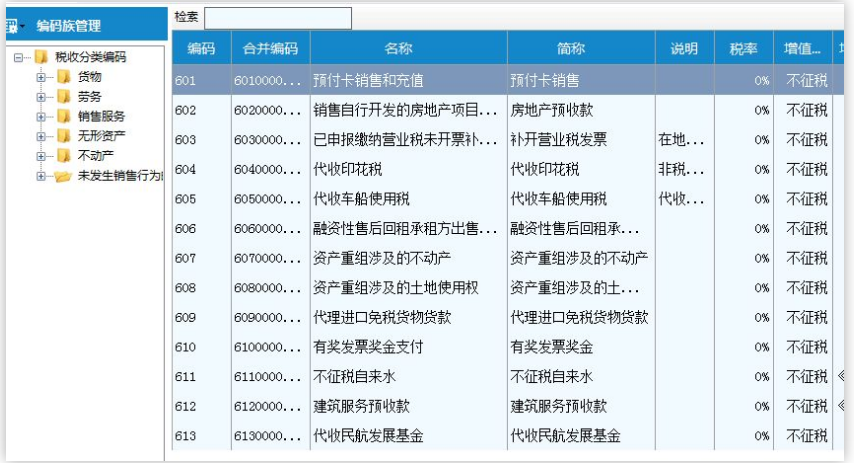Expand the 无形资产 tree node

[x=41, y=136]
